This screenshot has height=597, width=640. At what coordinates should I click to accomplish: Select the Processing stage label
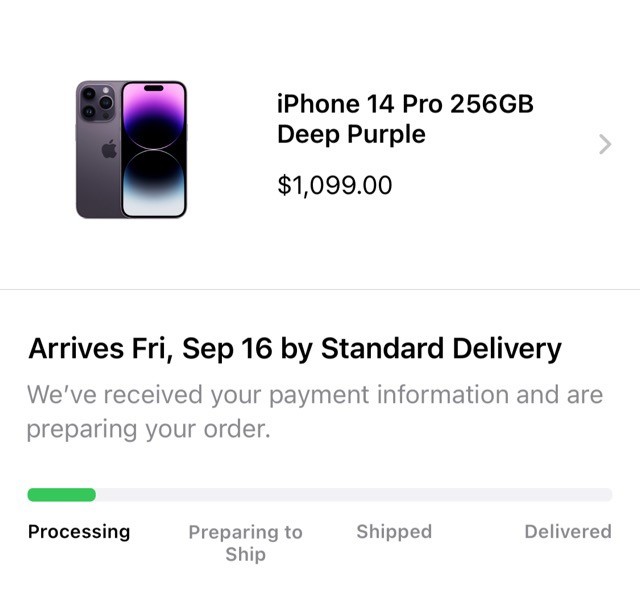click(78, 531)
